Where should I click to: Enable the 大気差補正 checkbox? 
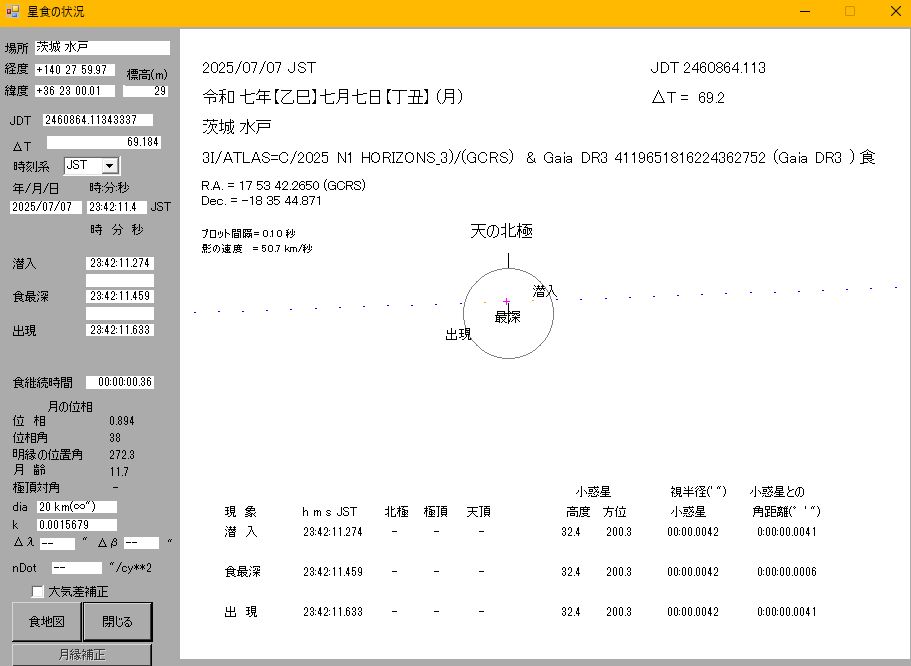[38, 592]
